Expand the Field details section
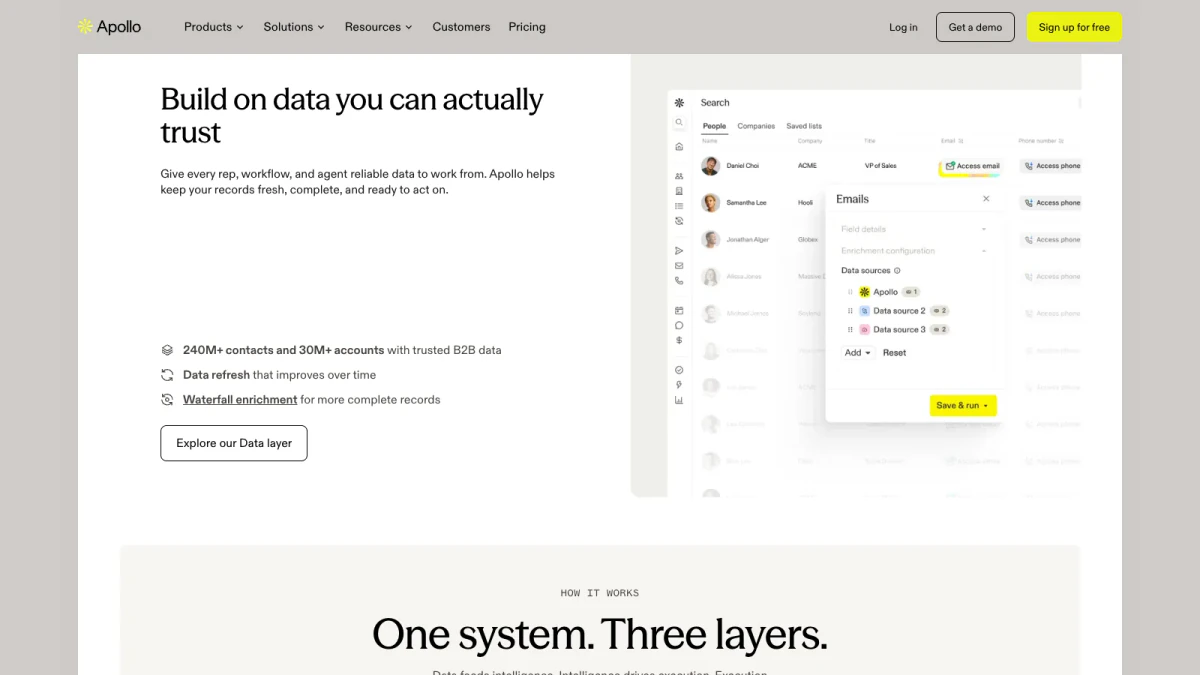The height and width of the screenshot is (675, 1200). 914,229
